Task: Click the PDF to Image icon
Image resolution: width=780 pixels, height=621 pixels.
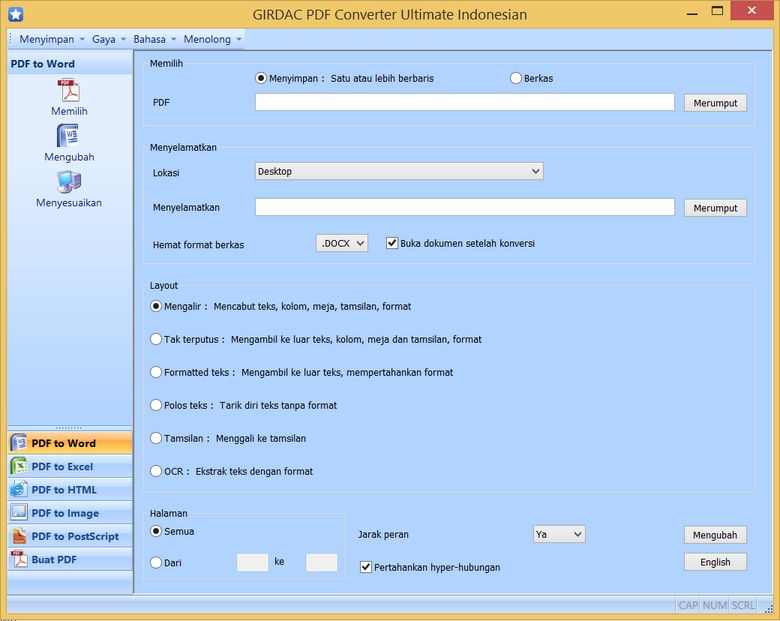Action: [19, 513]
